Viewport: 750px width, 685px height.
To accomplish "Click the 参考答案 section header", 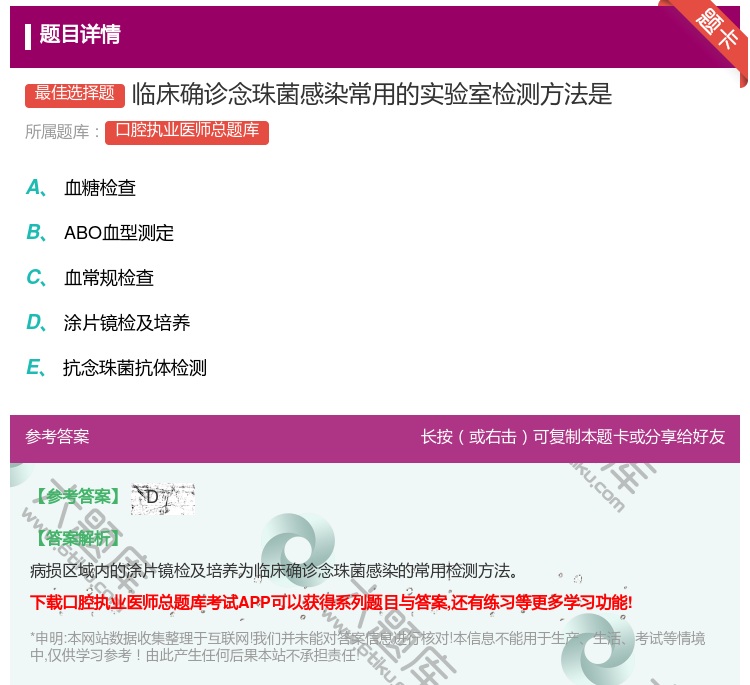I will click(57, 436).
